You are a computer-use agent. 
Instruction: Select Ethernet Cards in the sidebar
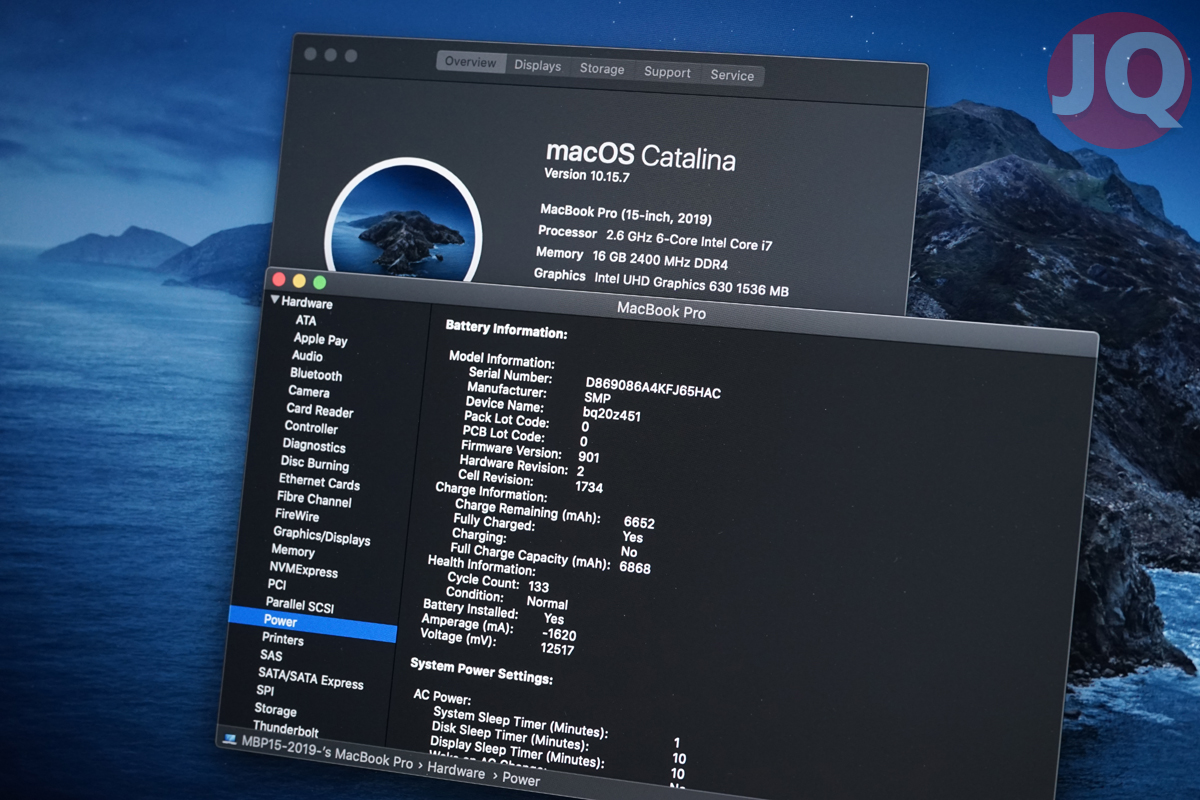(x=319, y=482)
